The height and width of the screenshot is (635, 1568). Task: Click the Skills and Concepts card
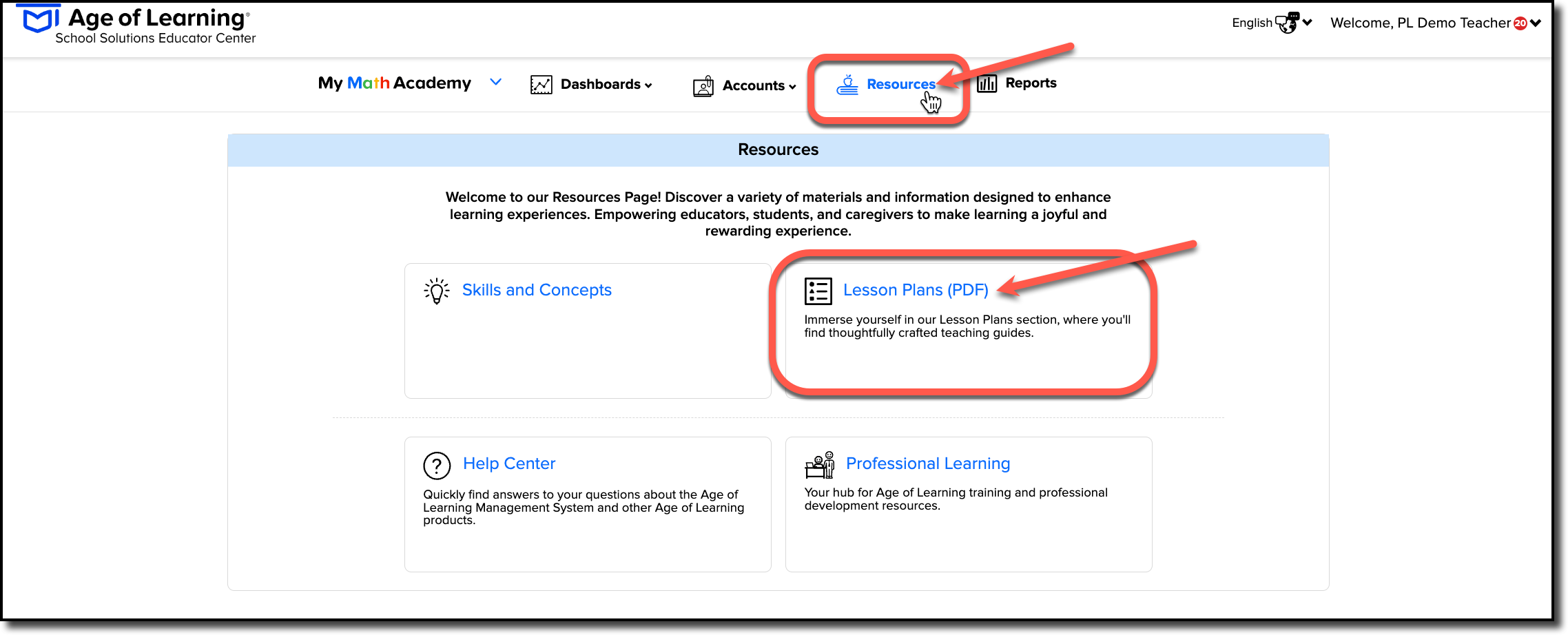(x=588, y=331)
